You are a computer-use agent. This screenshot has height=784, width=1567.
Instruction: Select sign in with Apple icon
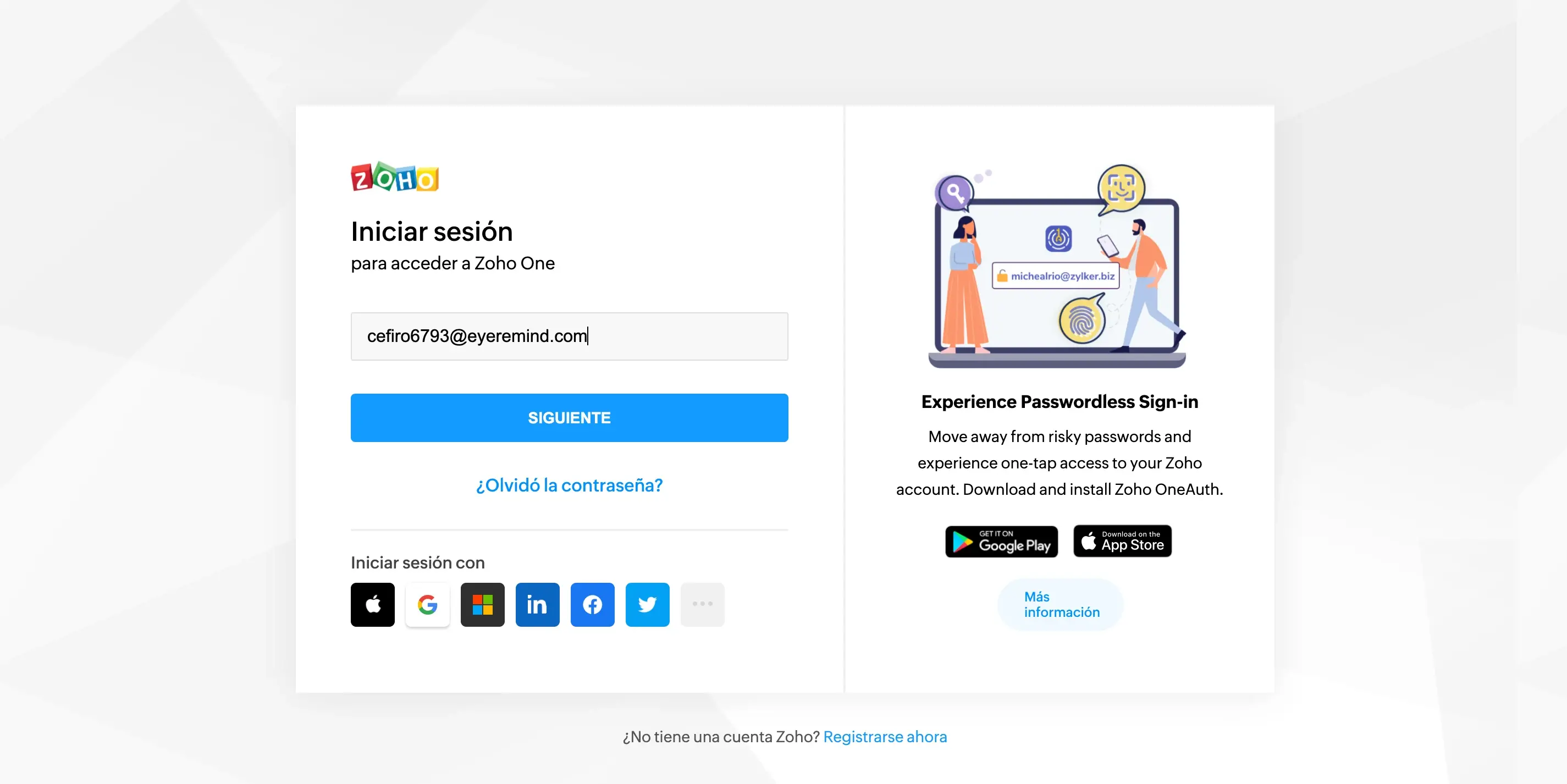[373, 604]
